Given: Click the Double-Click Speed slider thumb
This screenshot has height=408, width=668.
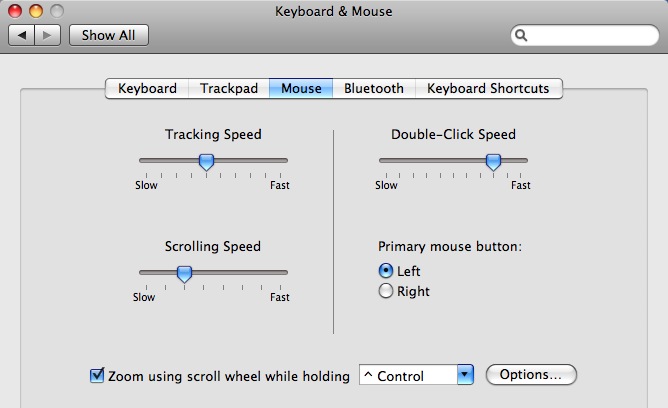Looking at the screenshot, I should pyautogui.click(x=493, y=162).
